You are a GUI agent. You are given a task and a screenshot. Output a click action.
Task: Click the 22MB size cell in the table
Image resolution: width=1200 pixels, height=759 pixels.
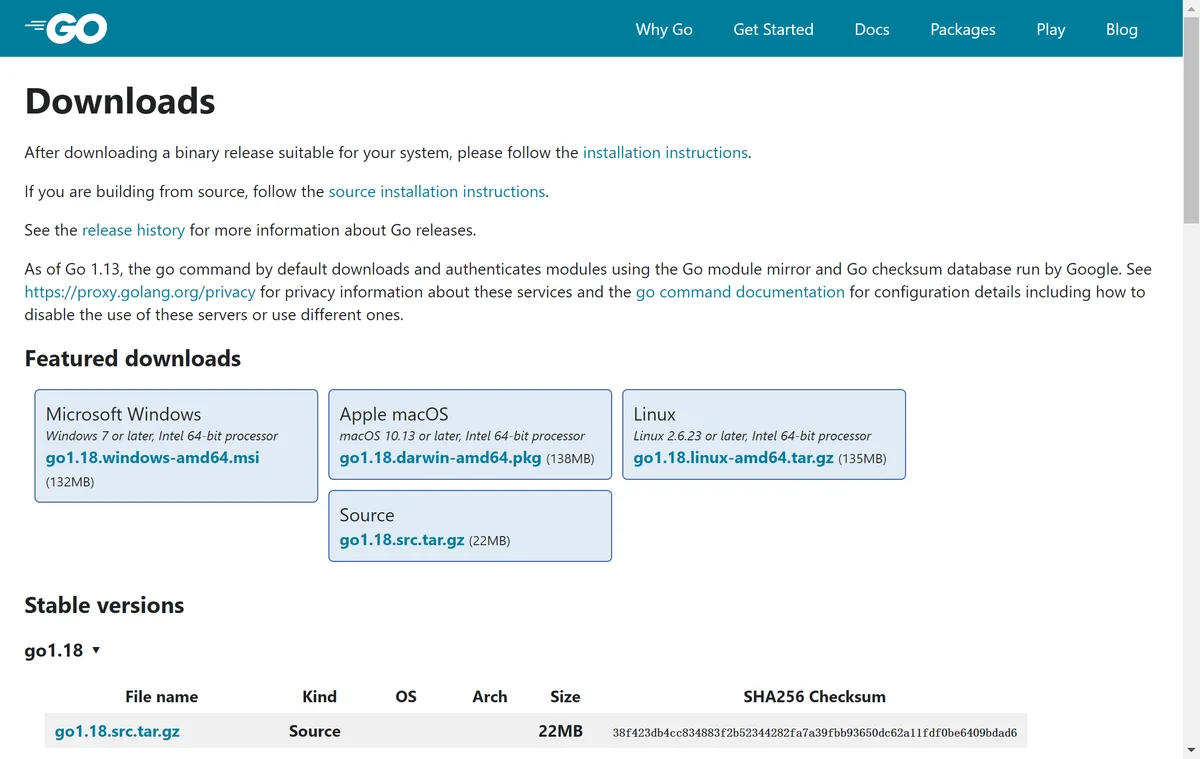click(x=560, y=731)
